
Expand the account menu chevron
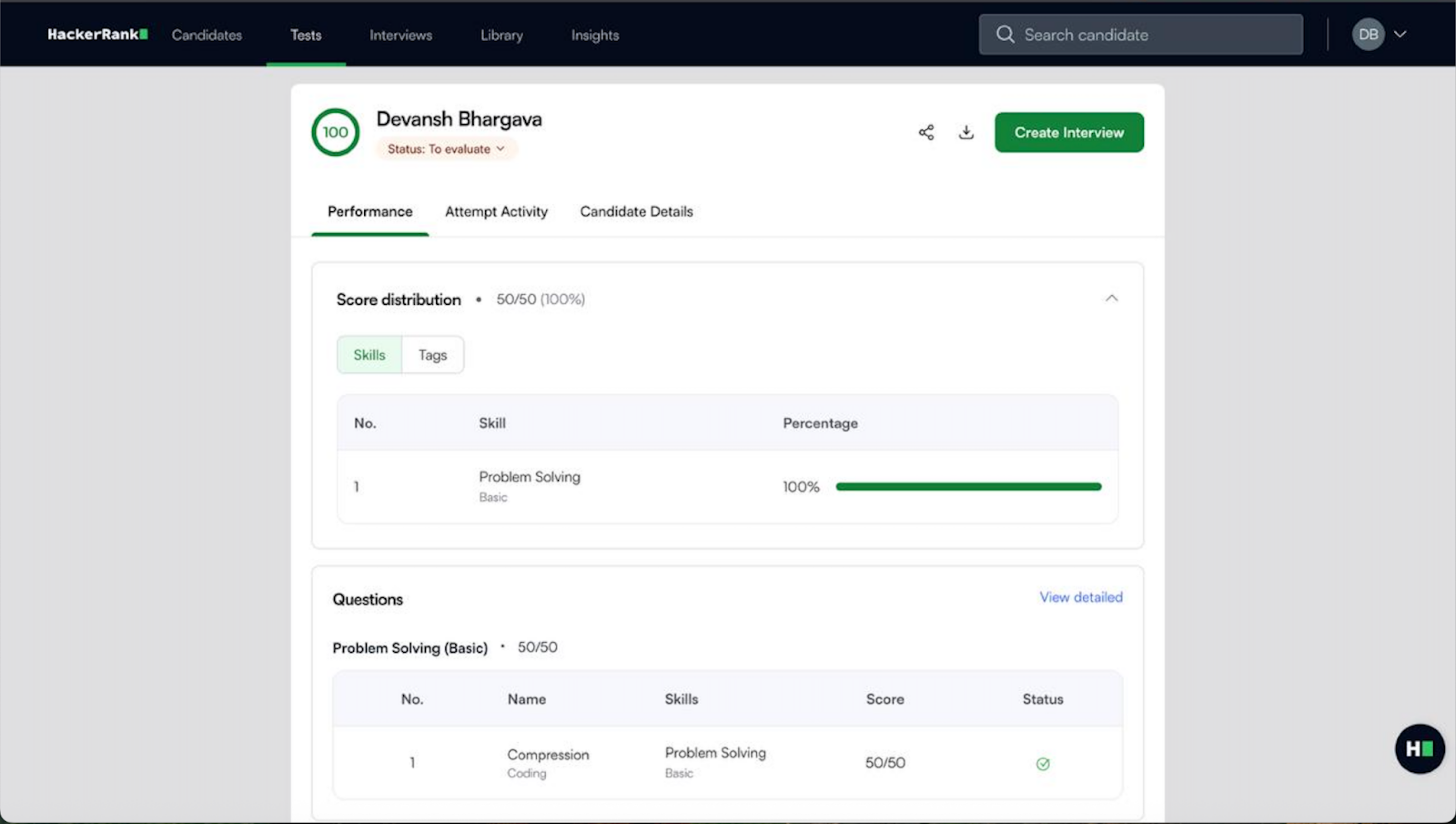tap(1400, 35)
